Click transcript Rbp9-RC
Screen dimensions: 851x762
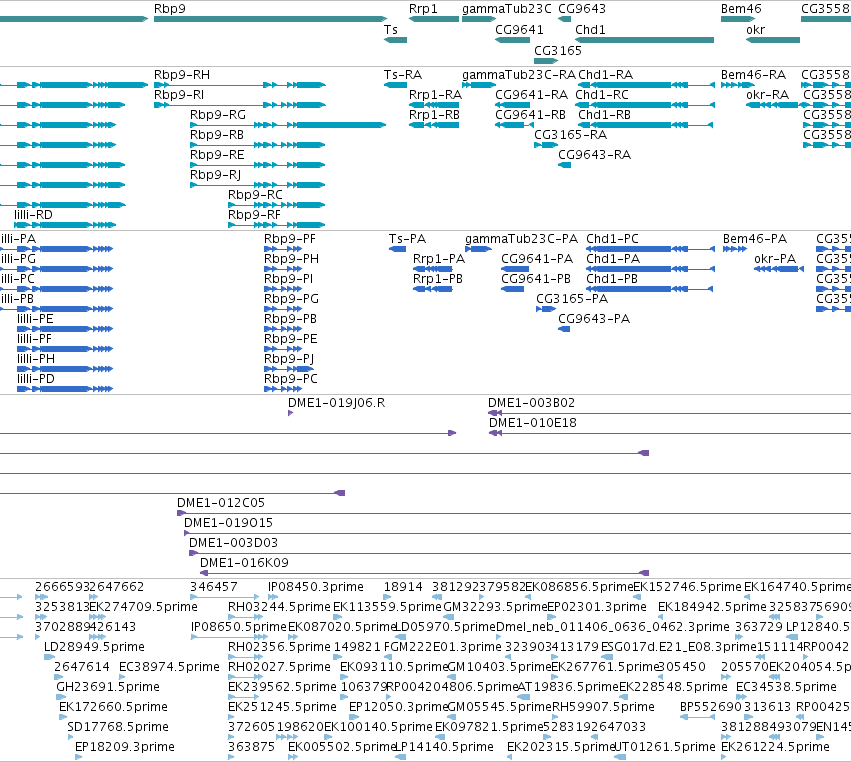pos(255,195)
